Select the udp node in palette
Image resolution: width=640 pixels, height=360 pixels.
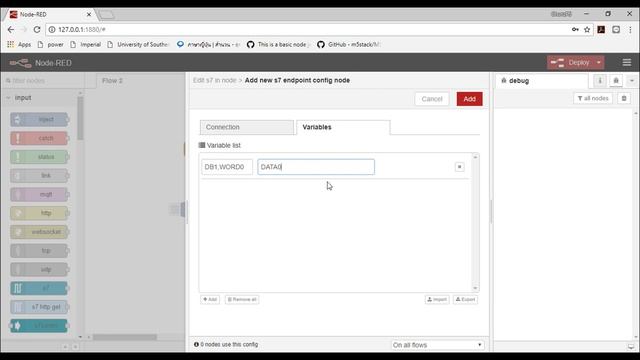(39, 269)
